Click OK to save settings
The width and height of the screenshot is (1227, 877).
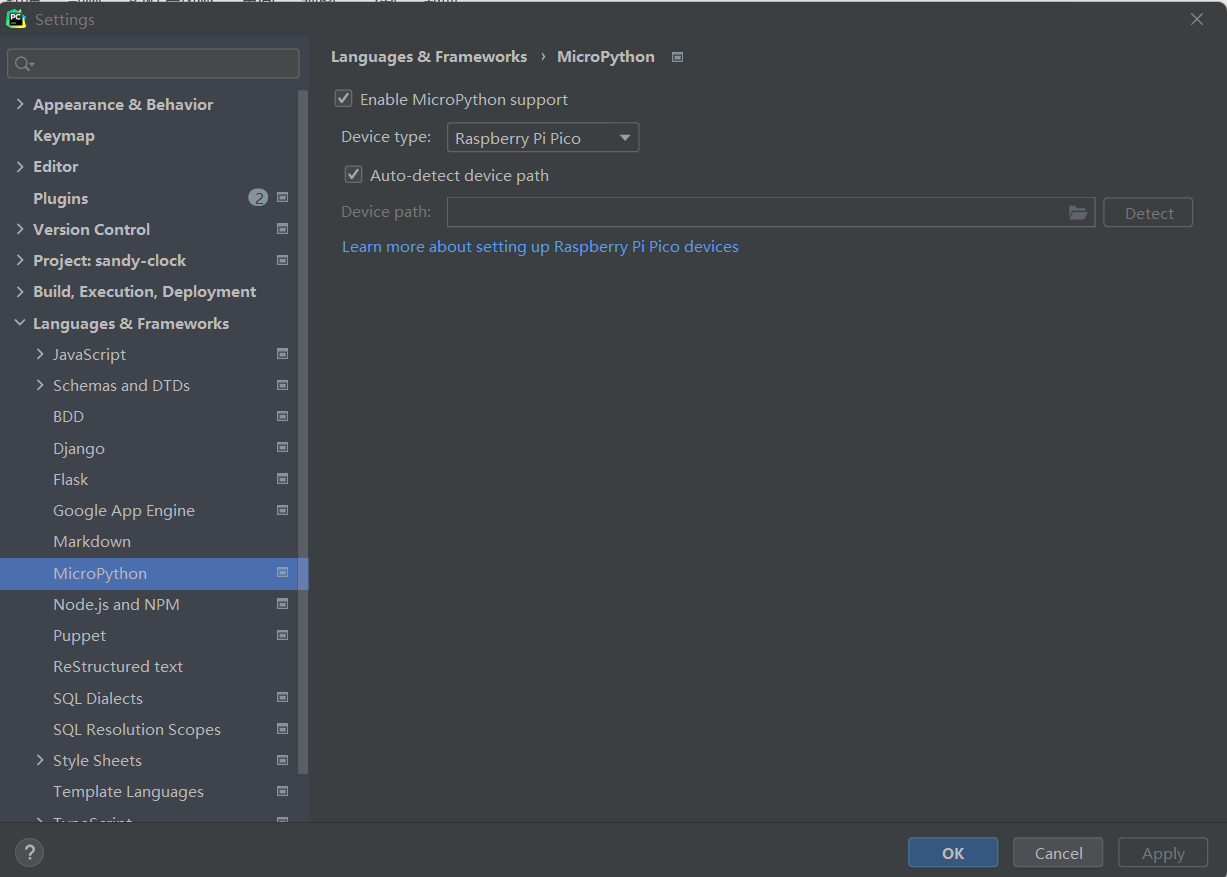pyautogui.click(x=953, y=853)
